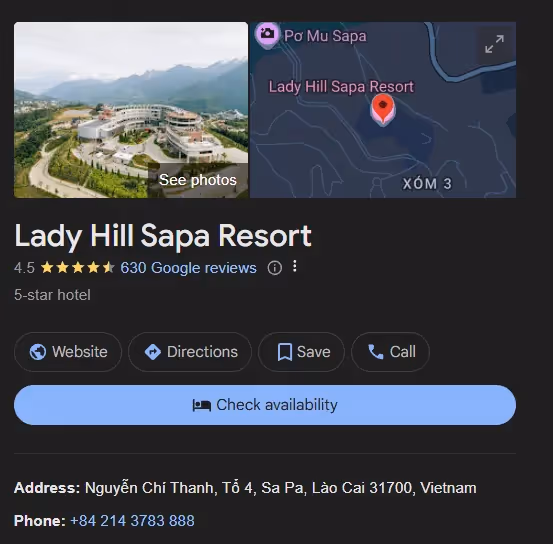Image resolution: width=553 pixels, height=544 pixels.
Task: Click the Check availability button
Action: [x=265, y=405]
